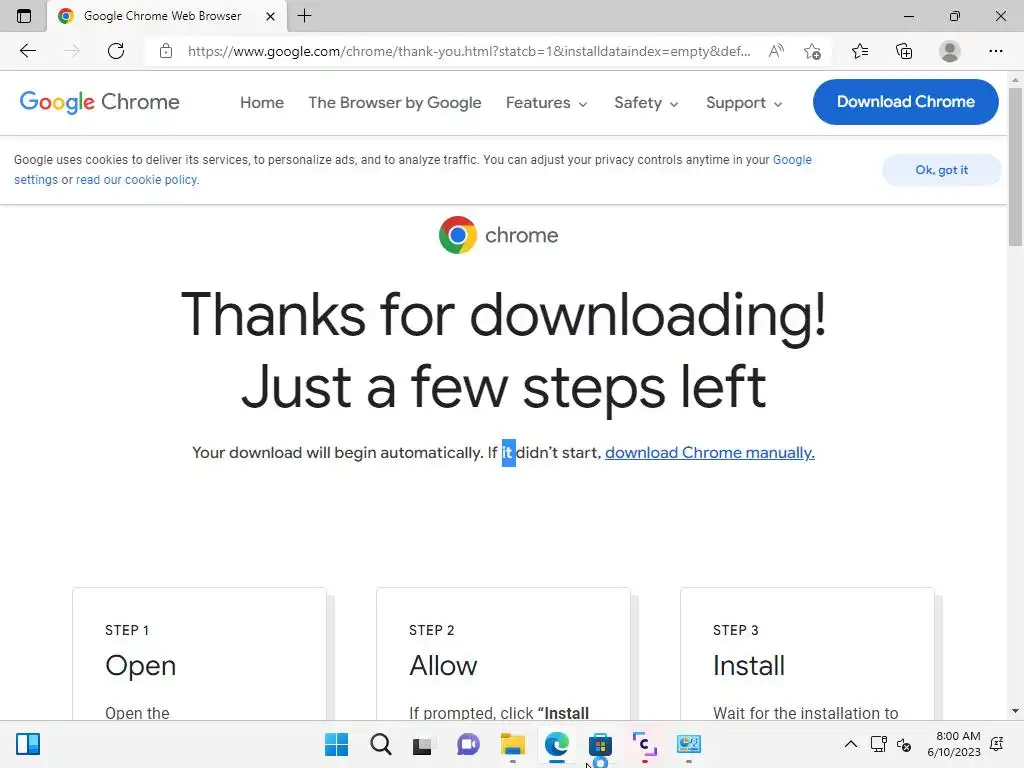1024x768 pixels.
Task: Open the Control Panel taskbar icon
Action: pyautogui.click(x=688, y=744)
